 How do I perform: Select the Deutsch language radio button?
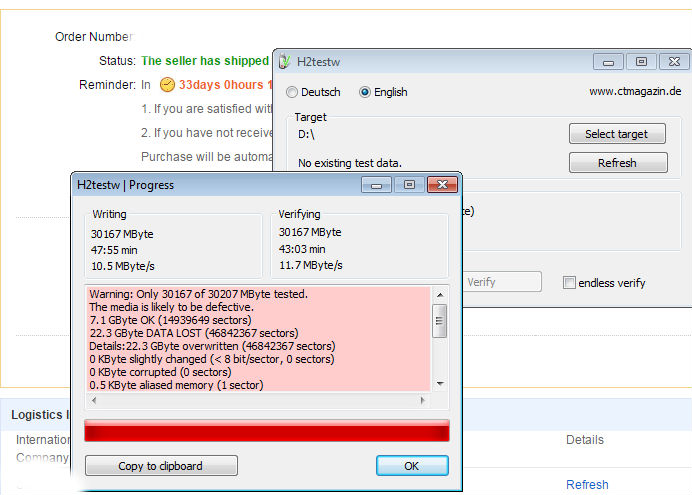[x=292, y=92]
